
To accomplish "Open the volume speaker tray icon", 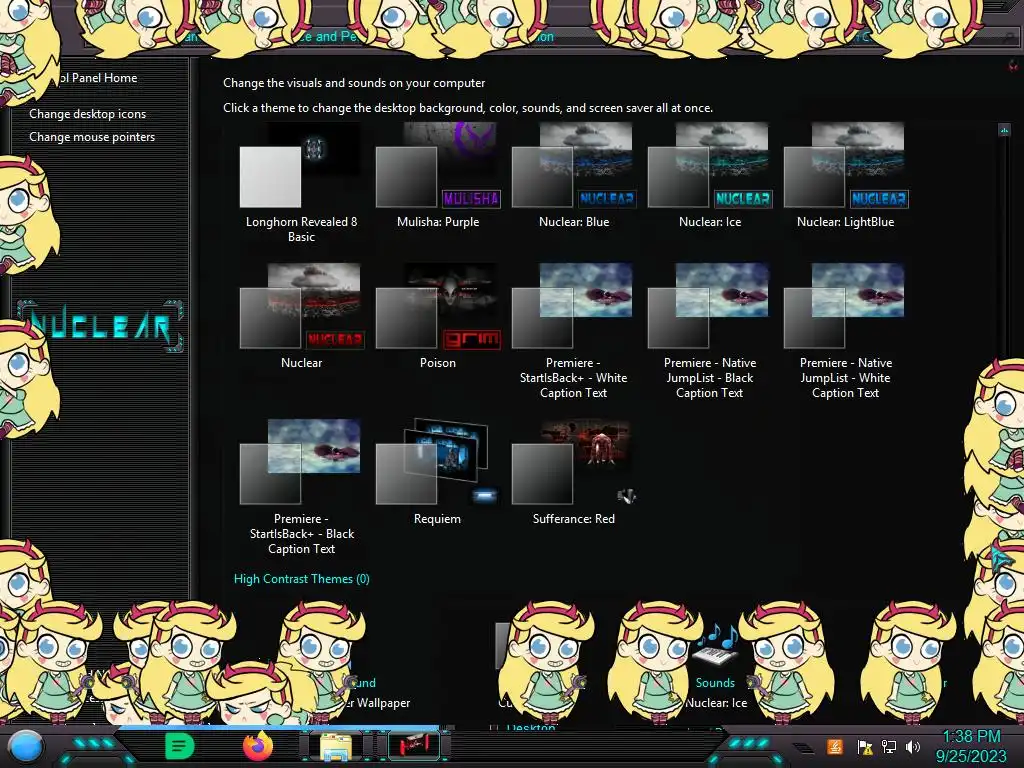I will click(x=913, y=746).
